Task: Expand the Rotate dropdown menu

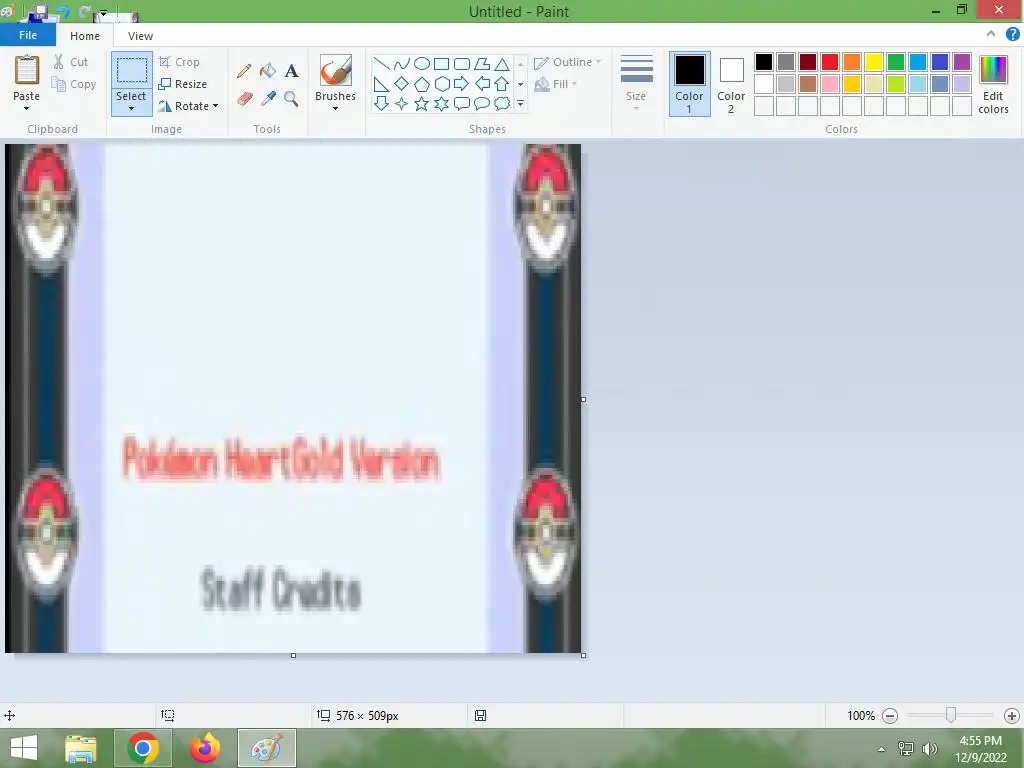Action: [x=216, y=106]
